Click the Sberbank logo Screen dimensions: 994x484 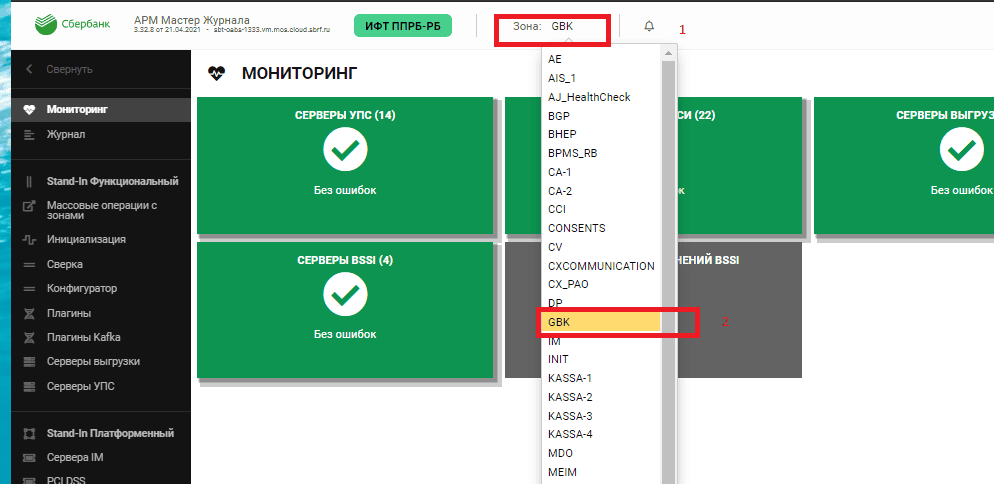[76, 25]
